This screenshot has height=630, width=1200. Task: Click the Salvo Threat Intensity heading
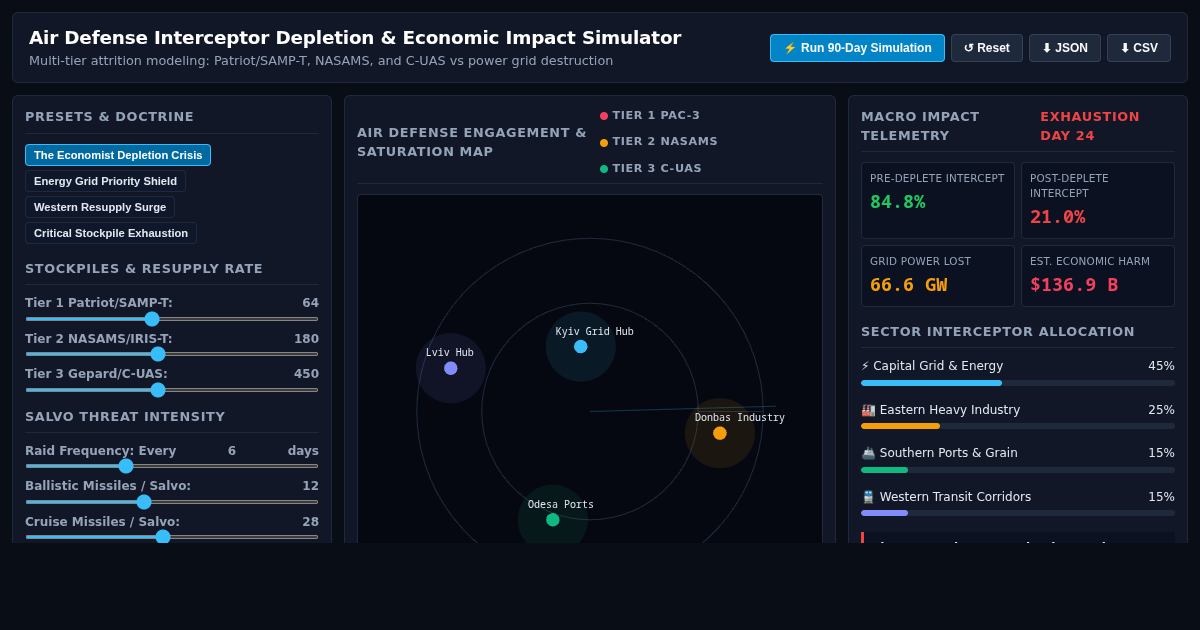click(x=125, y=417)
